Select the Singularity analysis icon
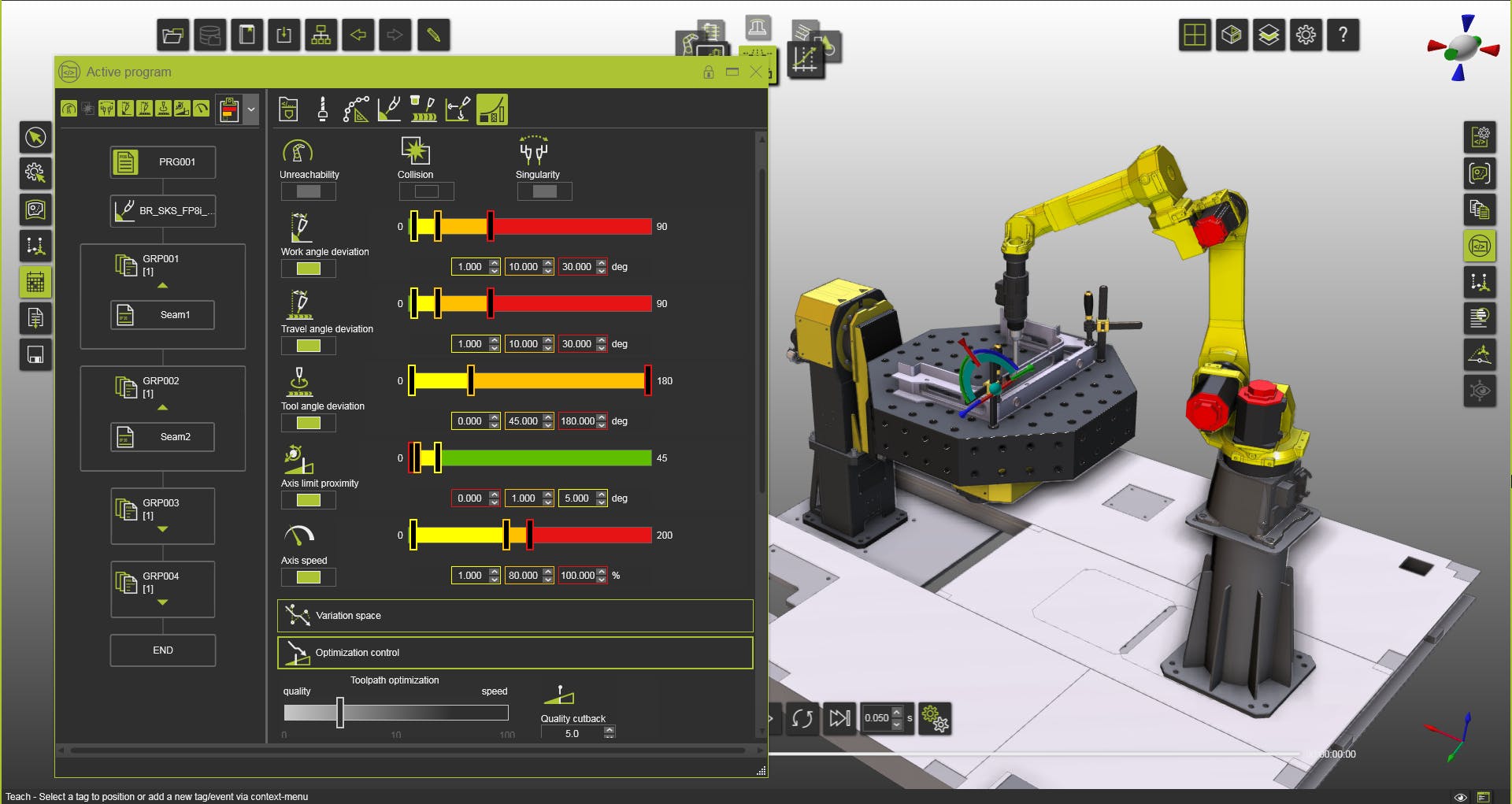This screenshot has height=804, width=1512. [x=534, y=151]
